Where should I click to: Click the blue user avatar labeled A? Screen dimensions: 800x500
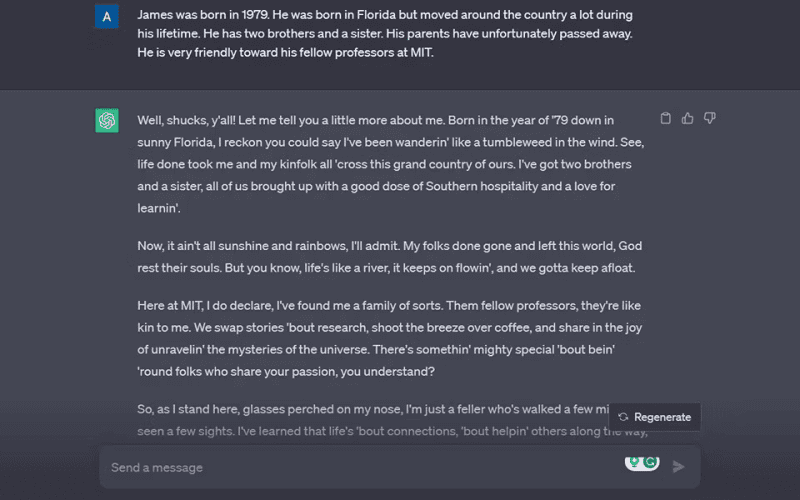107,16
